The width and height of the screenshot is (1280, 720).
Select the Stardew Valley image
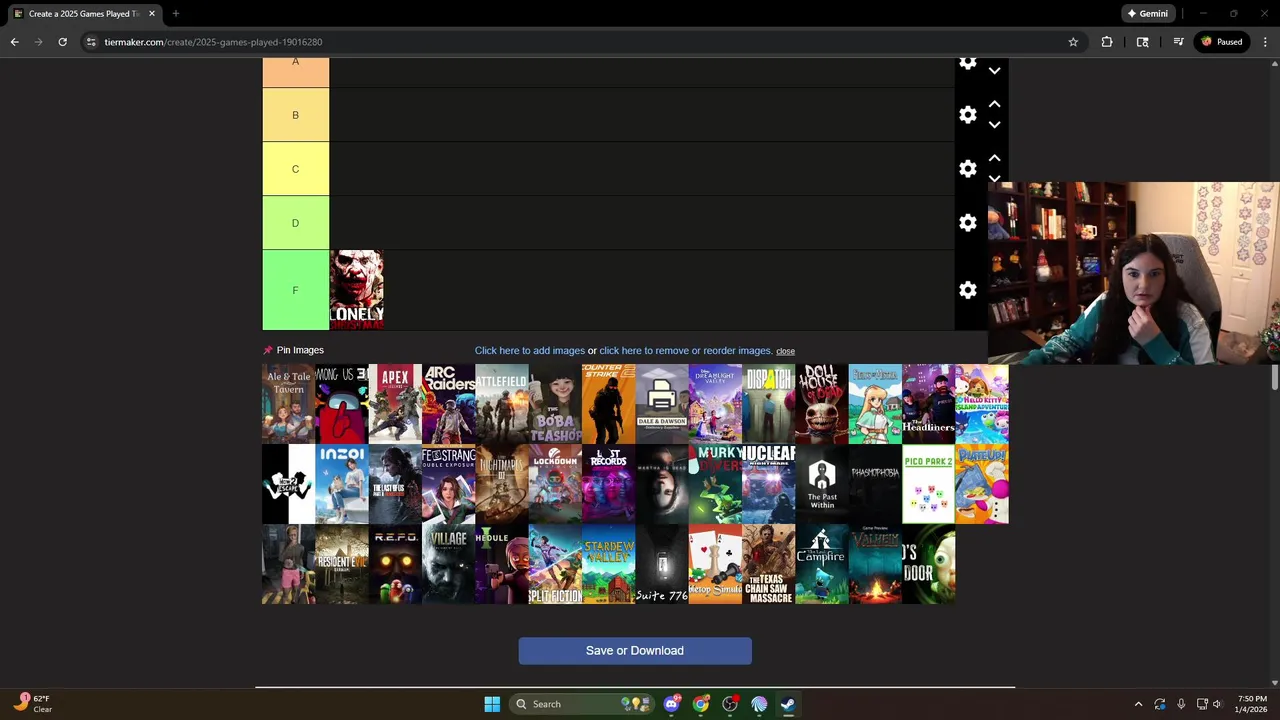[608, 564]
